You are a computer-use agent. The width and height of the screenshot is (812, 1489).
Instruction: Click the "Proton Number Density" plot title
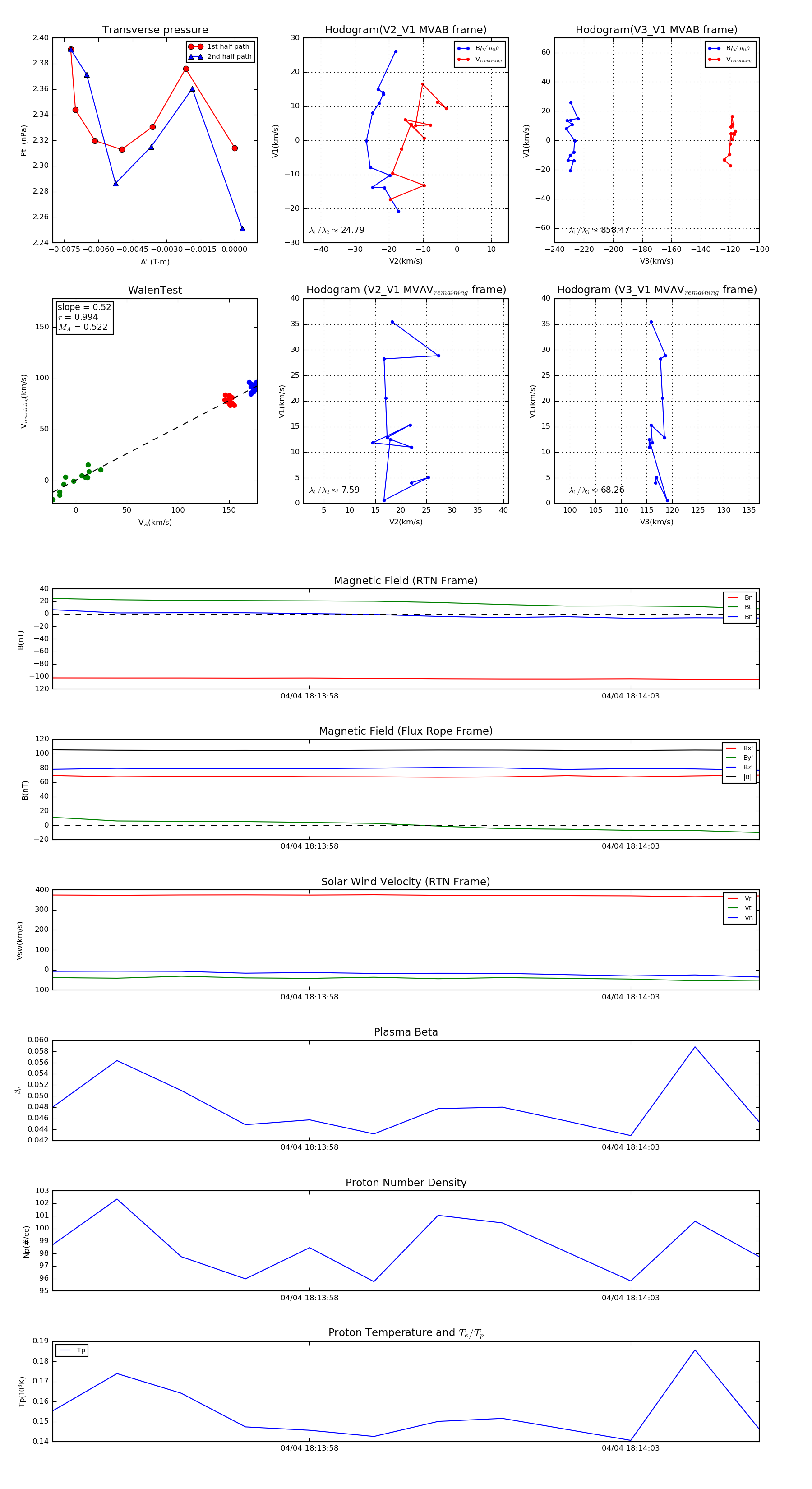[x=406, y=1183]
